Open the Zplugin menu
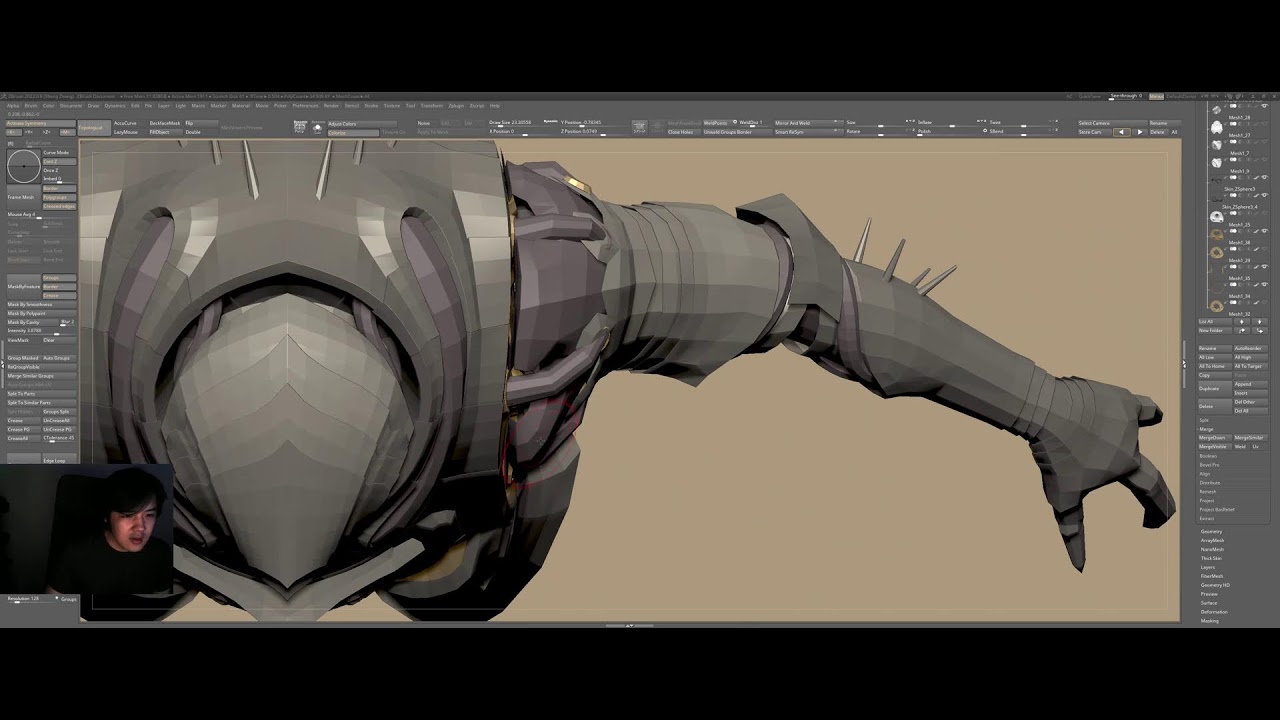Viewport: 1280px width, 720px height. pyautogui.click(x=456, y=106)
